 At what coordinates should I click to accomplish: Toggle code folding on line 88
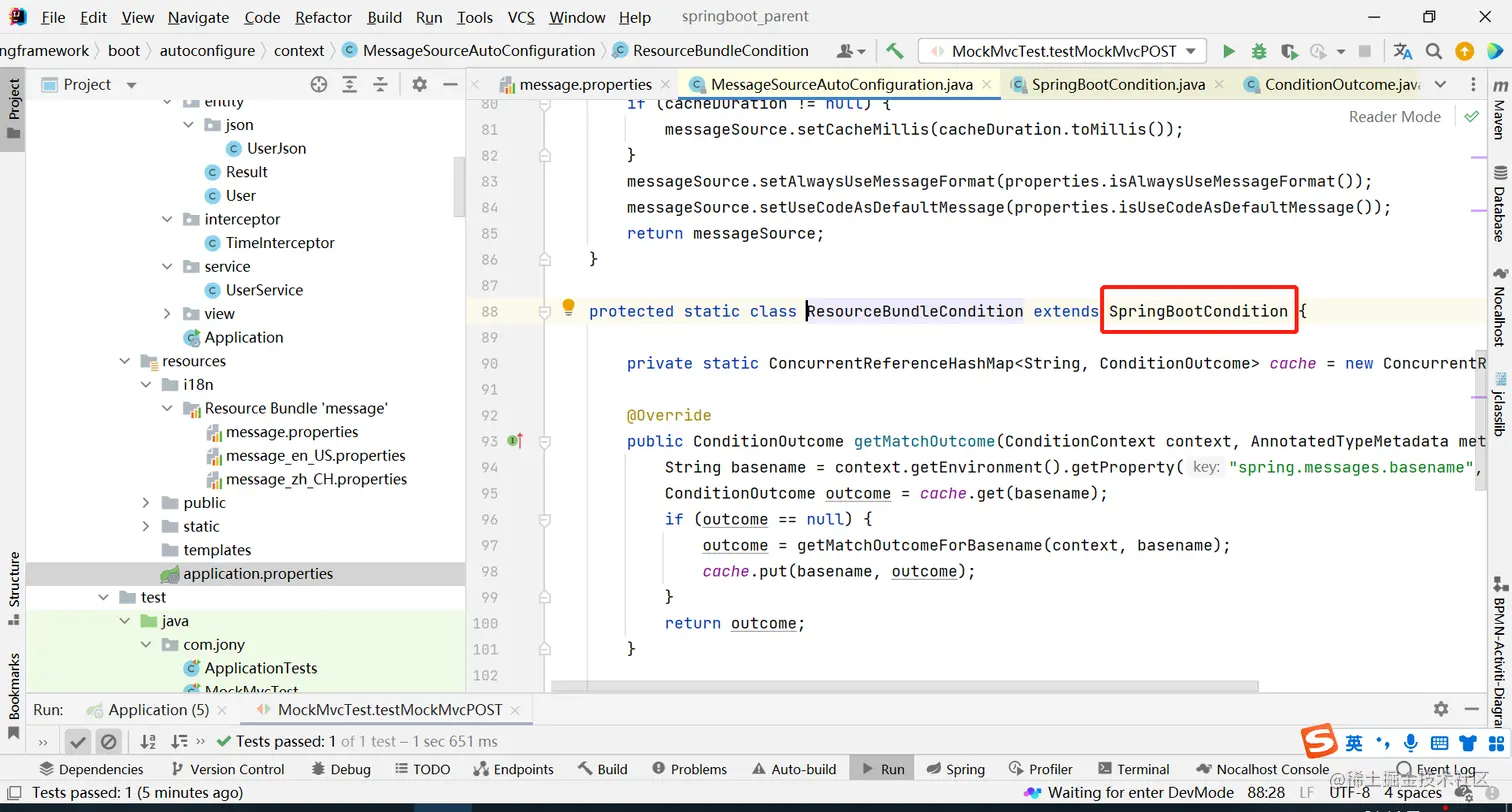(x=545, y=312)
